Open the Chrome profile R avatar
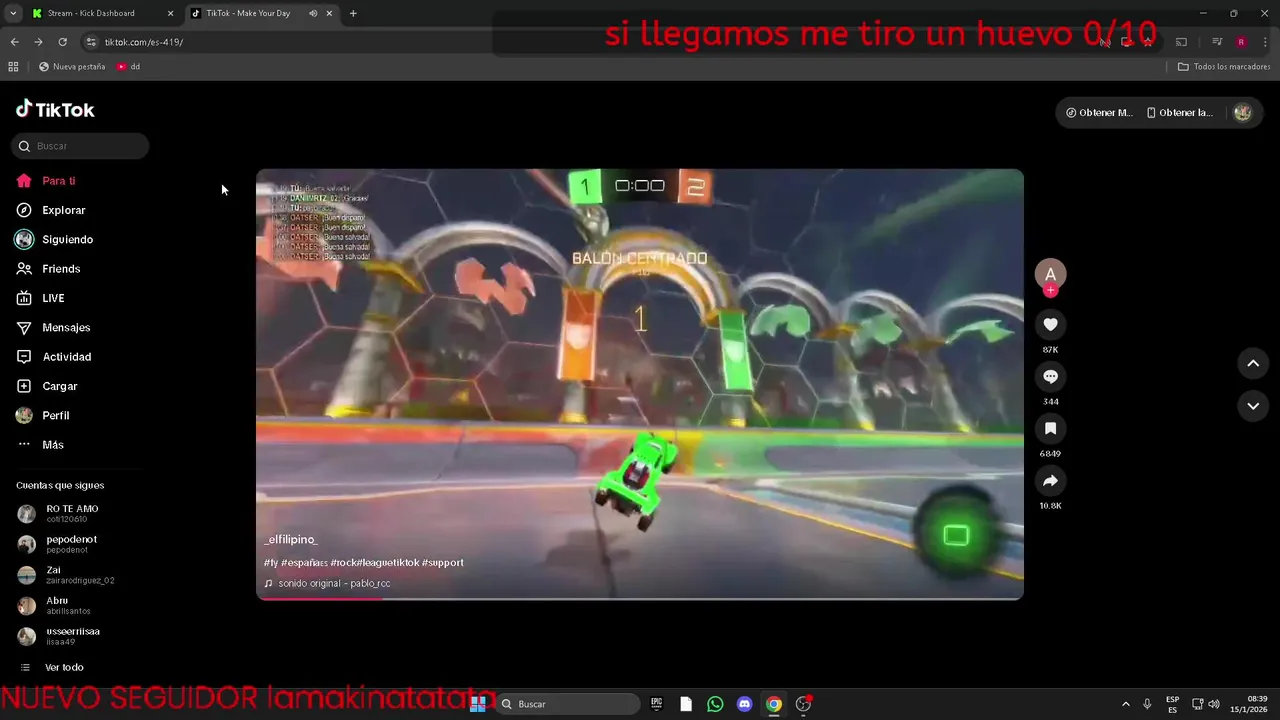 tap(1241, 42)
